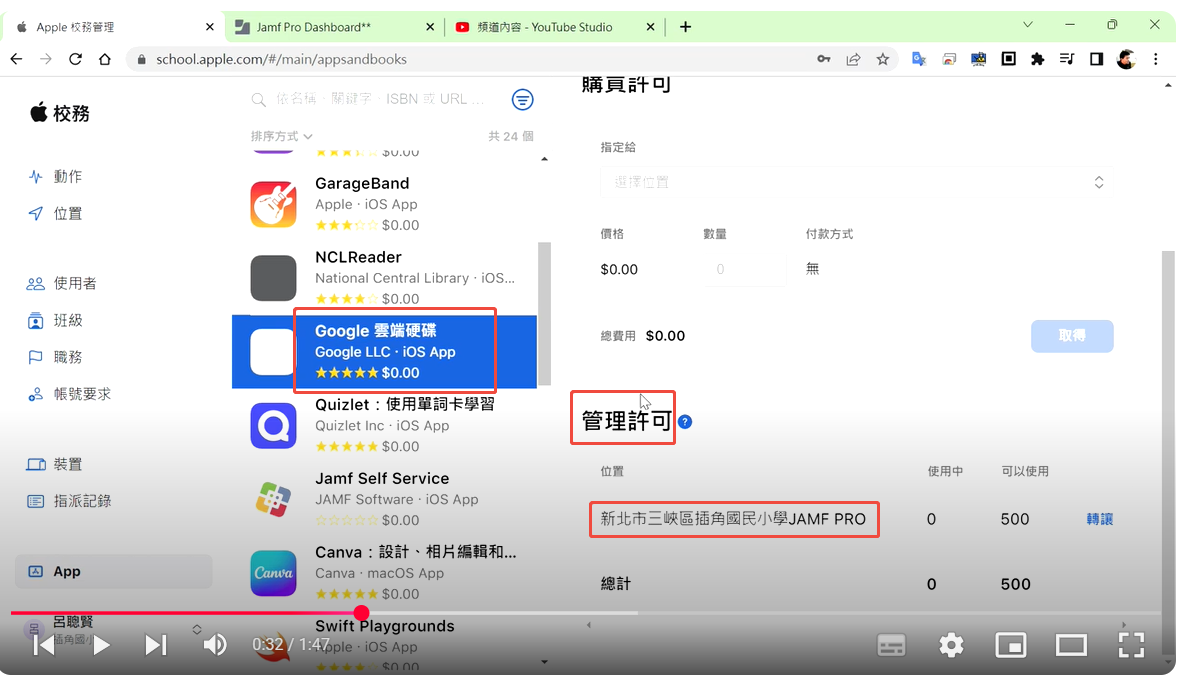Go back in browser history
Viewport: 1182px width, 678px height.
coord(17,59)
